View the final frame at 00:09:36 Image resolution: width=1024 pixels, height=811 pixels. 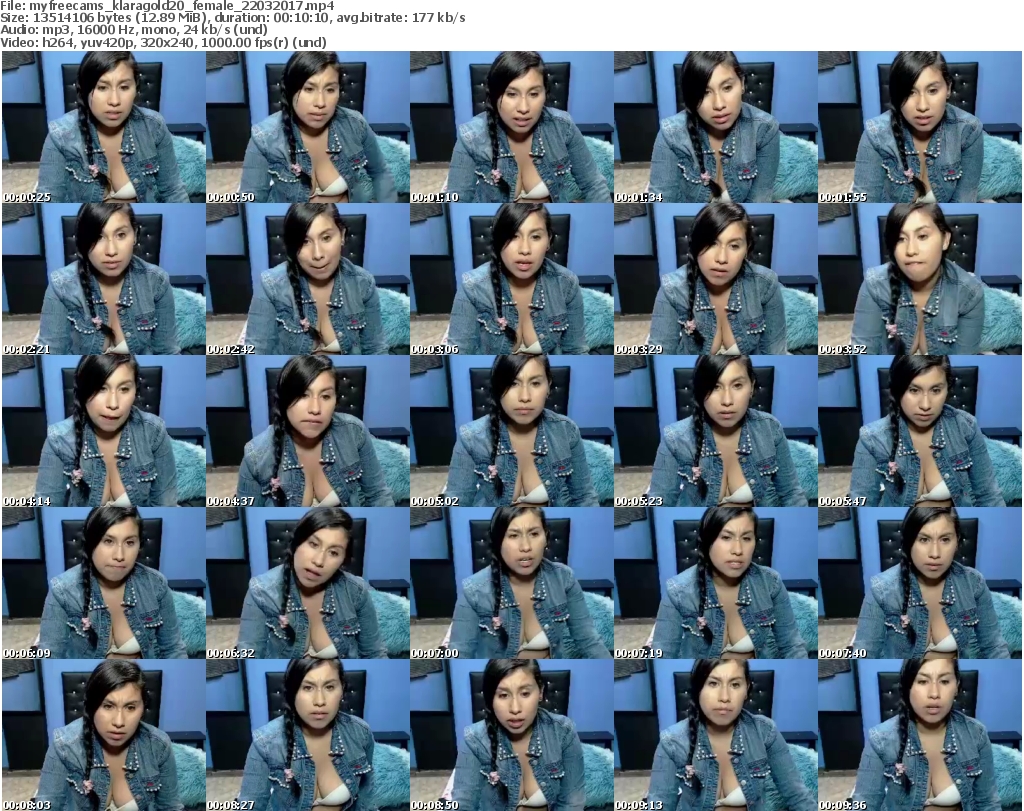(x=920, y=735)
